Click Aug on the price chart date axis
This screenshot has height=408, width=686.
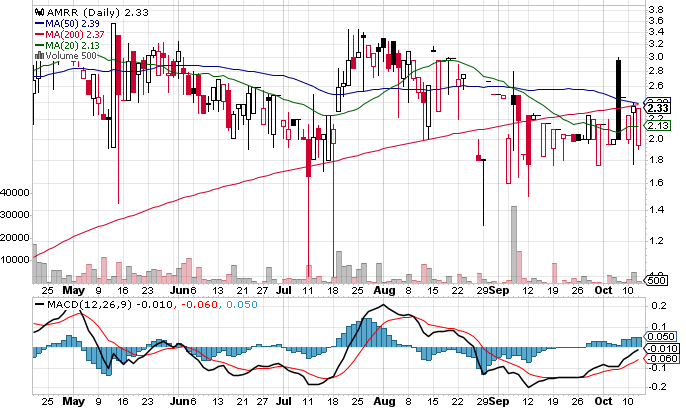(x=385, y=291)
